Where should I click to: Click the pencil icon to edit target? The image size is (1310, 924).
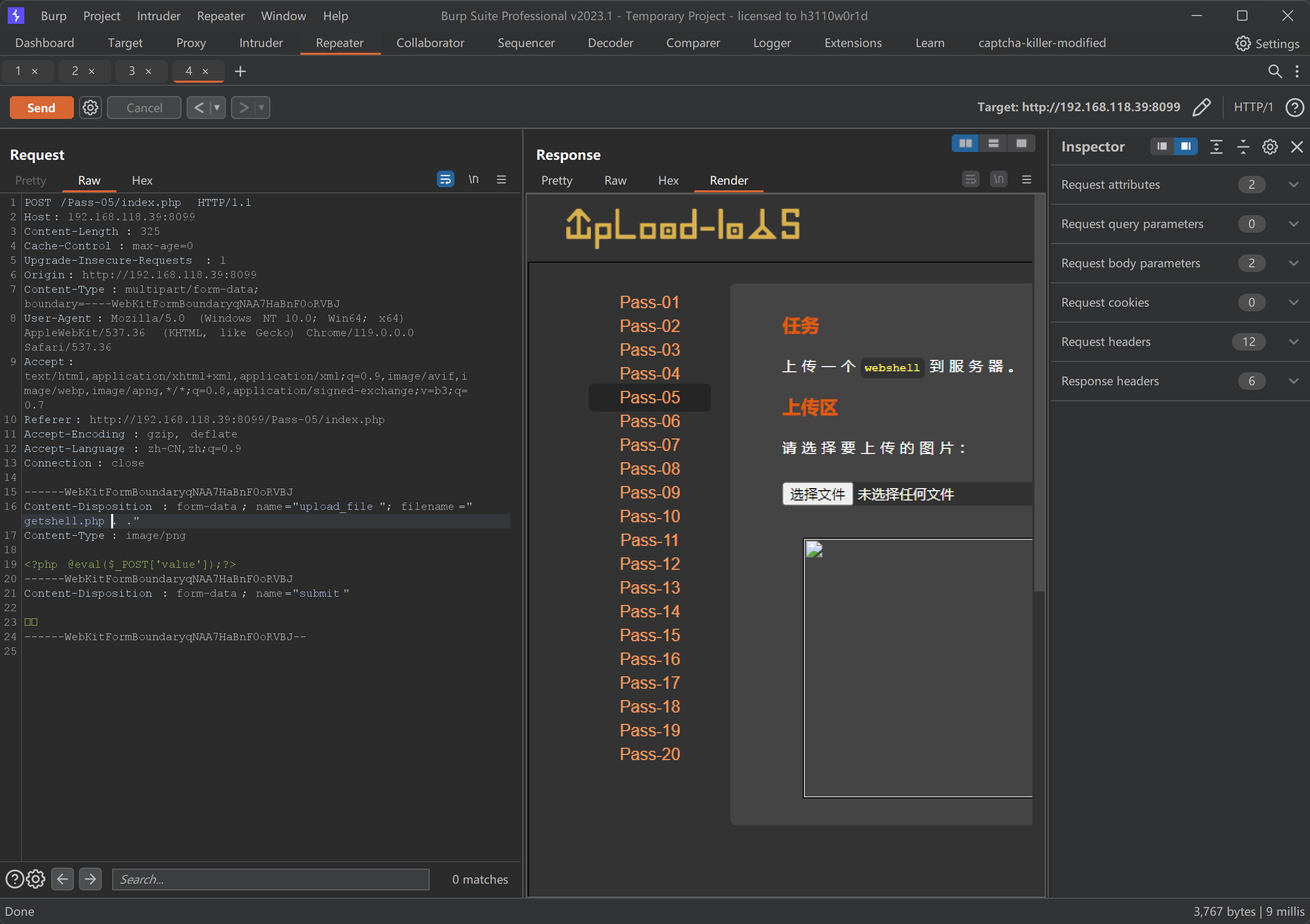coord(1201,108)
